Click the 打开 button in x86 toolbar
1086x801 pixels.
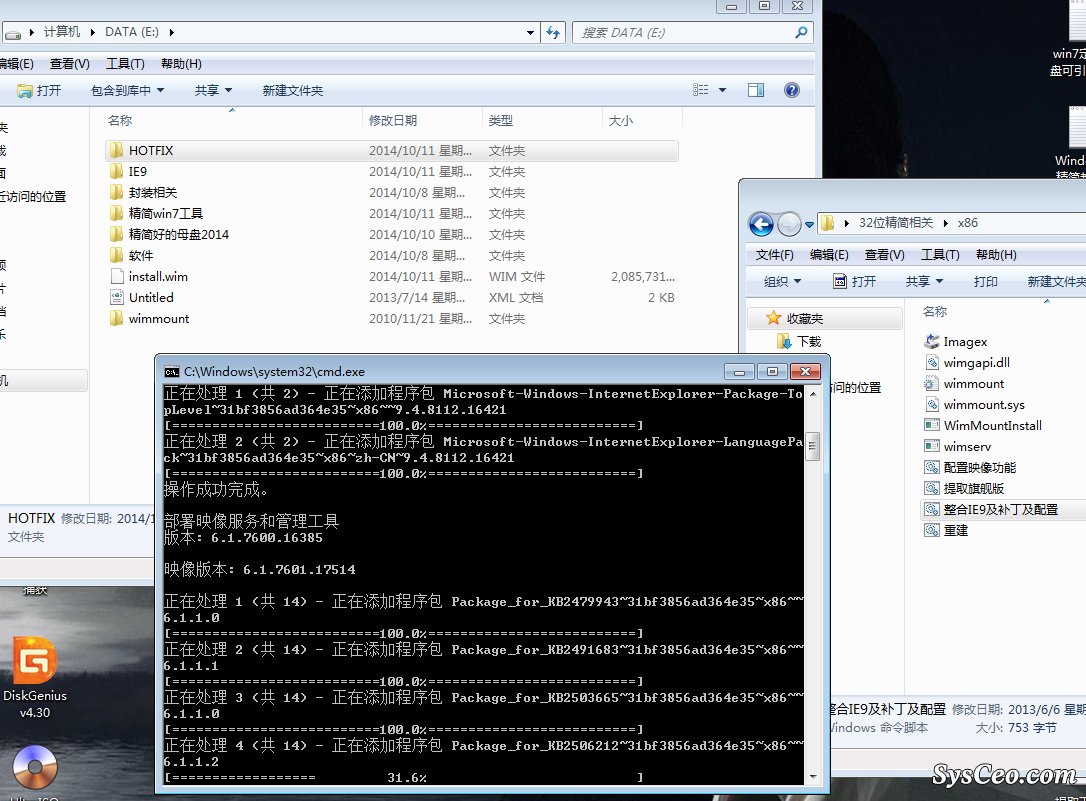(x=855, y=282)
